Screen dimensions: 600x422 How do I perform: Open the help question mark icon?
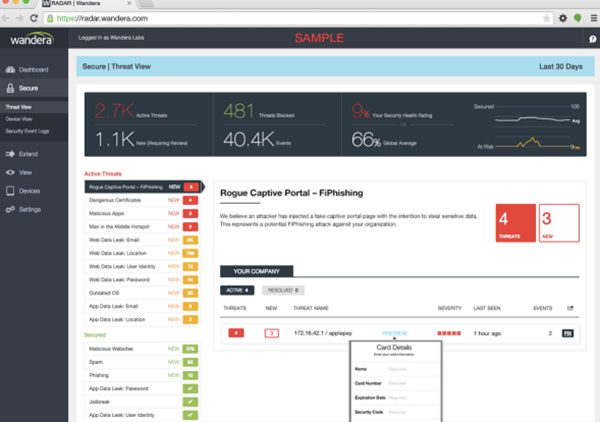(592, 39)
